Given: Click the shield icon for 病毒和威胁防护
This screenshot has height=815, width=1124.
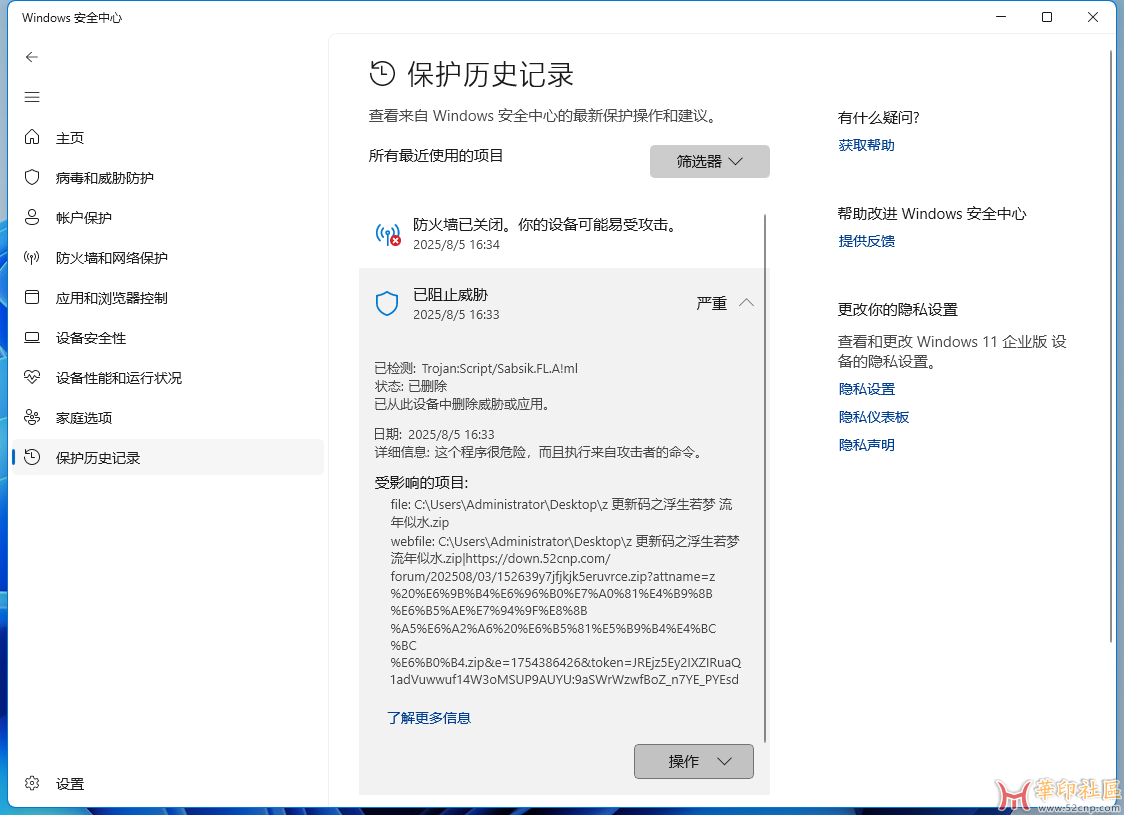Looking at the screenshot, I should click(32, 177).
